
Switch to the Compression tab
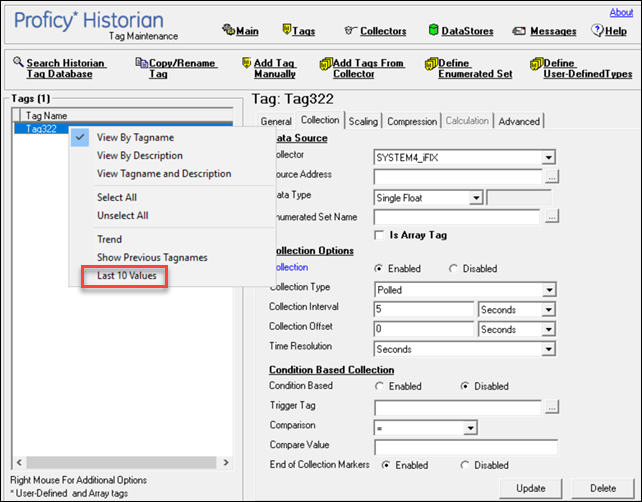pyautogui.click(x=412, y=121)
